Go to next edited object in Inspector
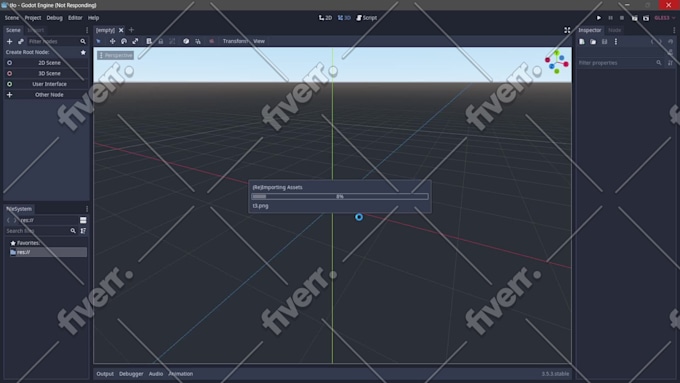The image size is (680, 383). click(x=660, y=42)
